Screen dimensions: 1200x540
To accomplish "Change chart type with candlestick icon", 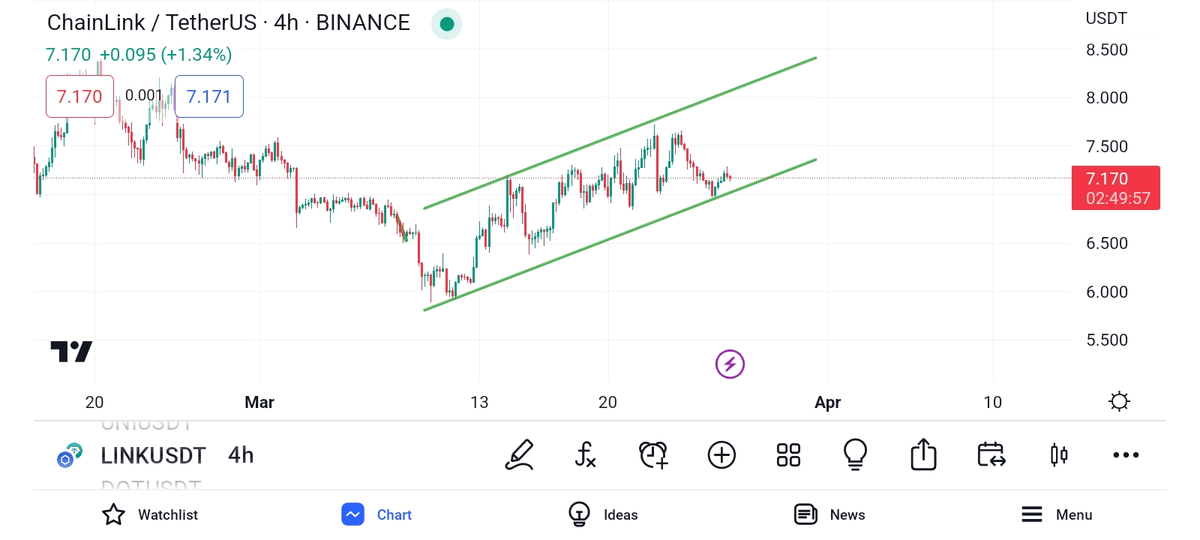I will pos(1058,455).
